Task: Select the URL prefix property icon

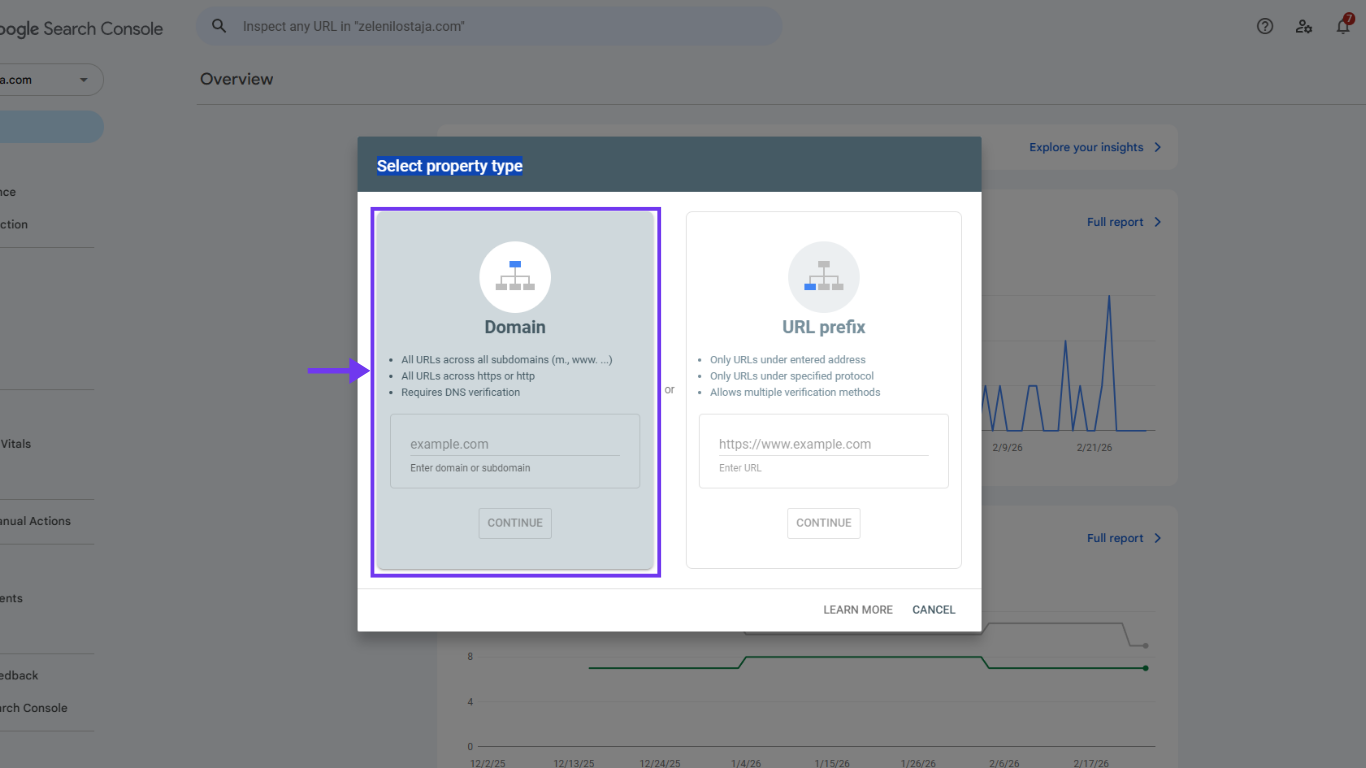Action: (823, 277)
